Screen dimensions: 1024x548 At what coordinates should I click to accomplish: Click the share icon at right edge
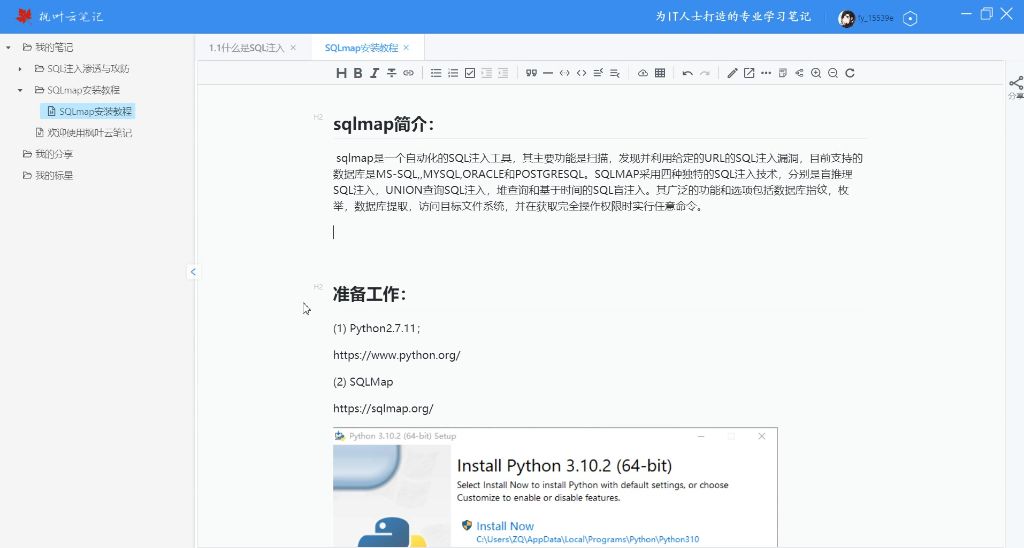point(1016,84)
